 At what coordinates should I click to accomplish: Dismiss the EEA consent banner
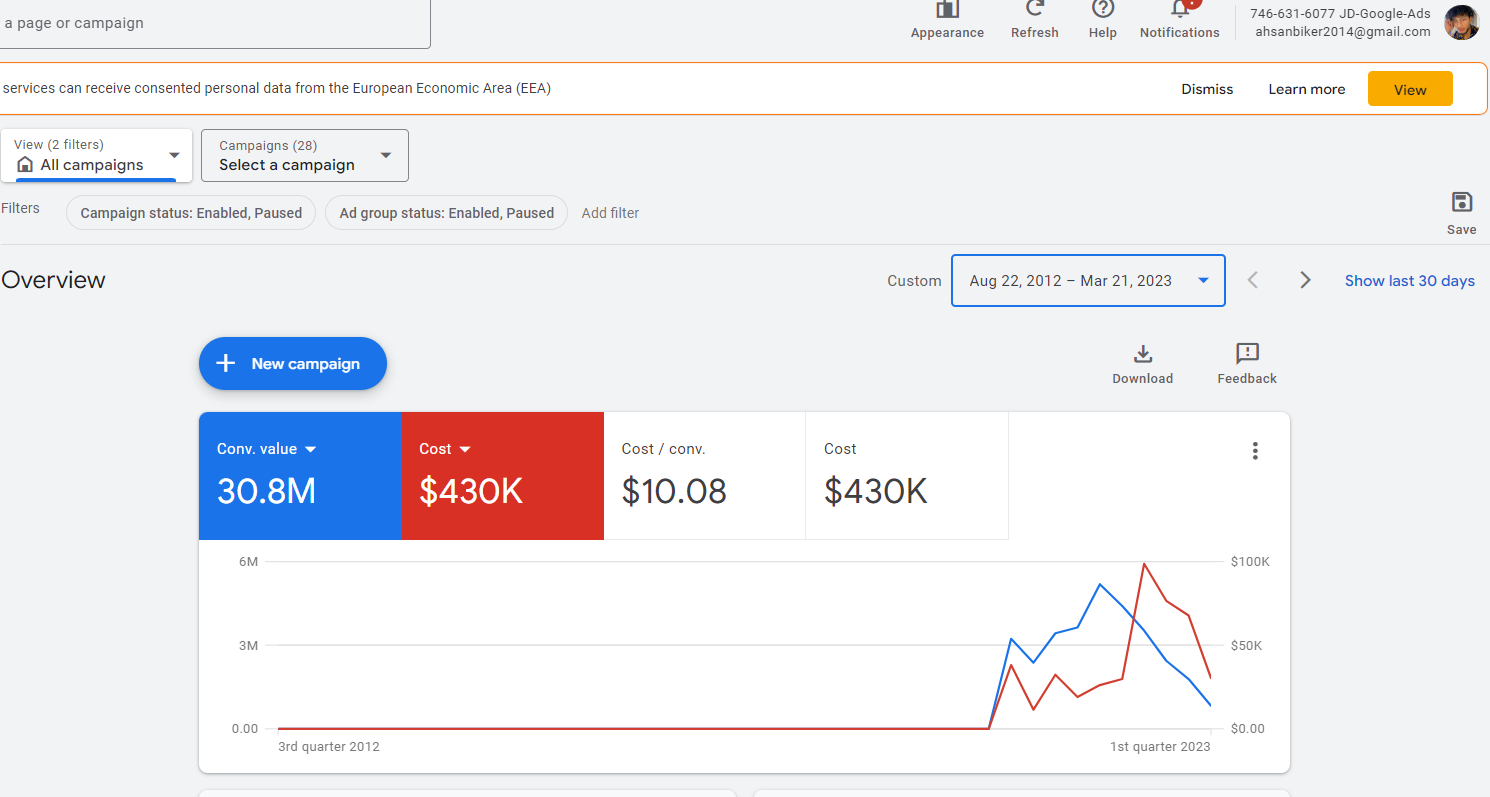pos(1207,89)
